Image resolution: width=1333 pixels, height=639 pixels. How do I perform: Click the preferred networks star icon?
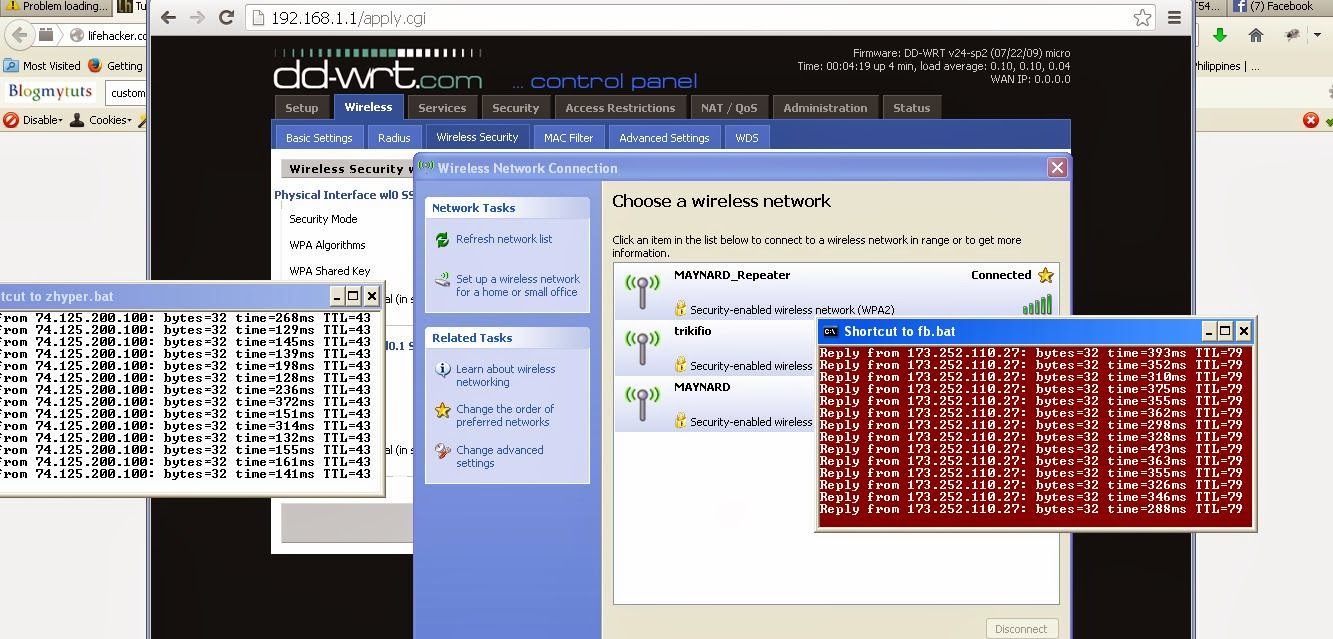(x=442, y=410)
